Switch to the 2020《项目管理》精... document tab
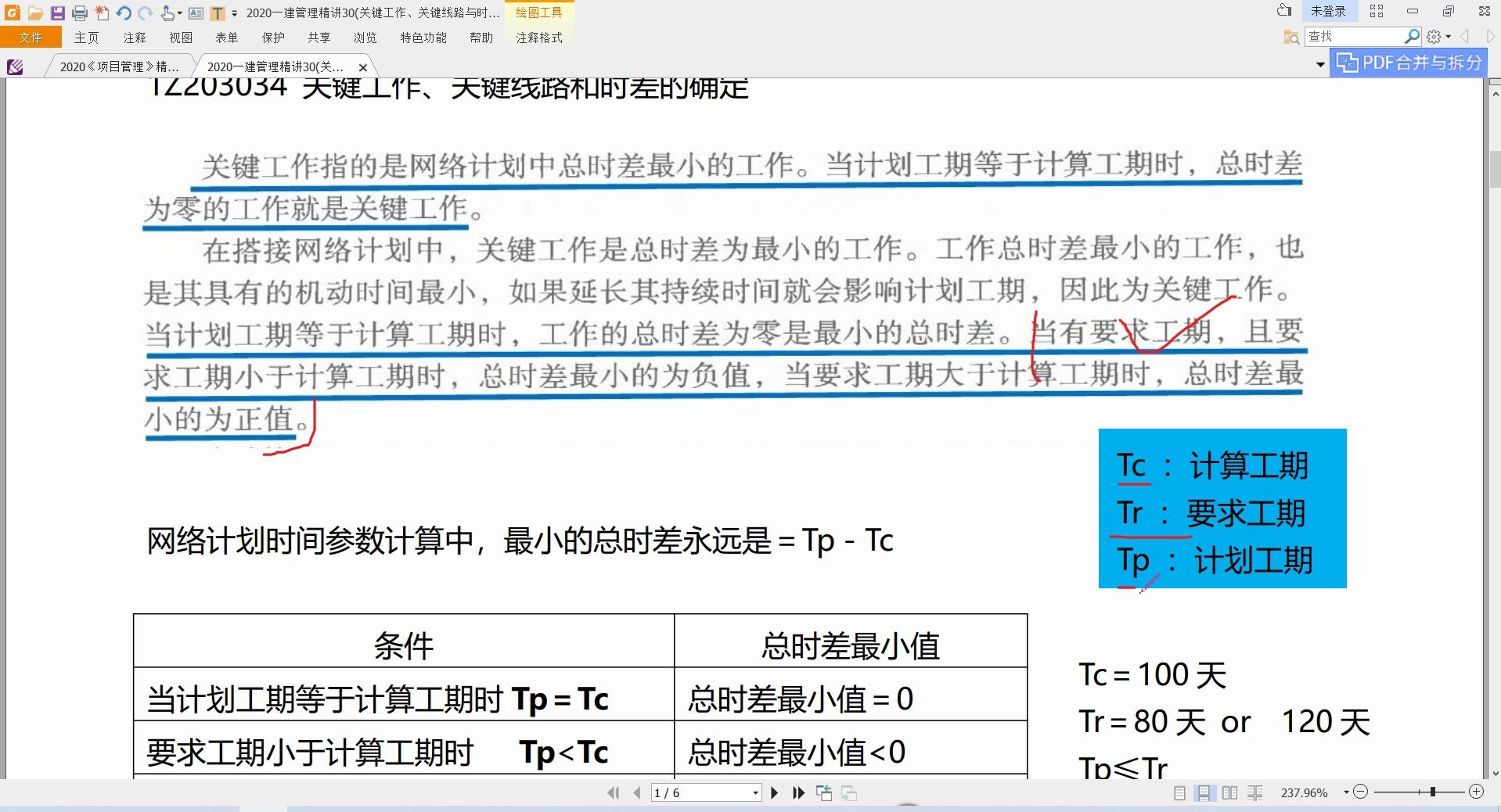Viewport: 1501px width, 812px height. point(119,67)
